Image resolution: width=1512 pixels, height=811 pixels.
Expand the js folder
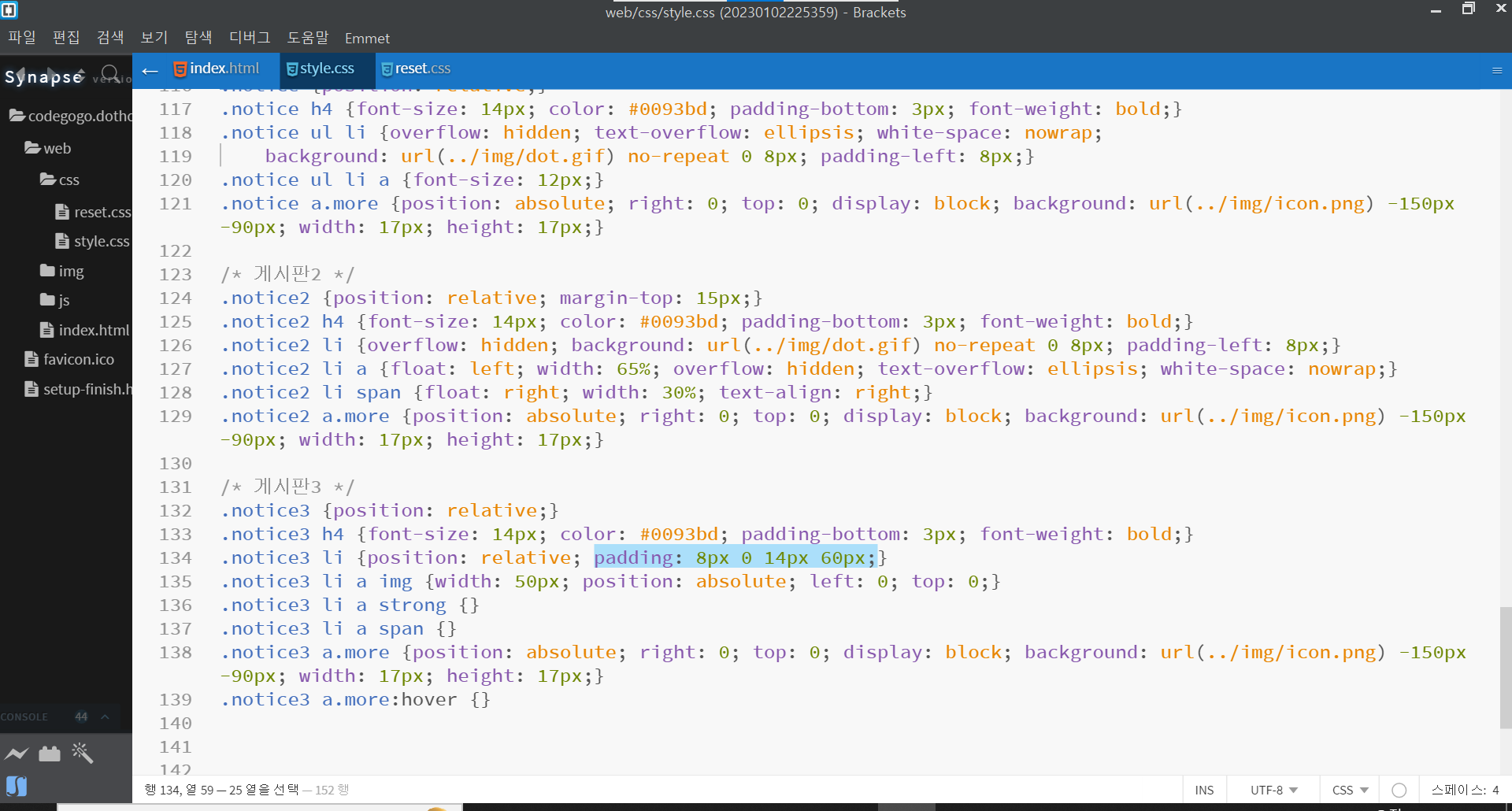coord(54,300)
